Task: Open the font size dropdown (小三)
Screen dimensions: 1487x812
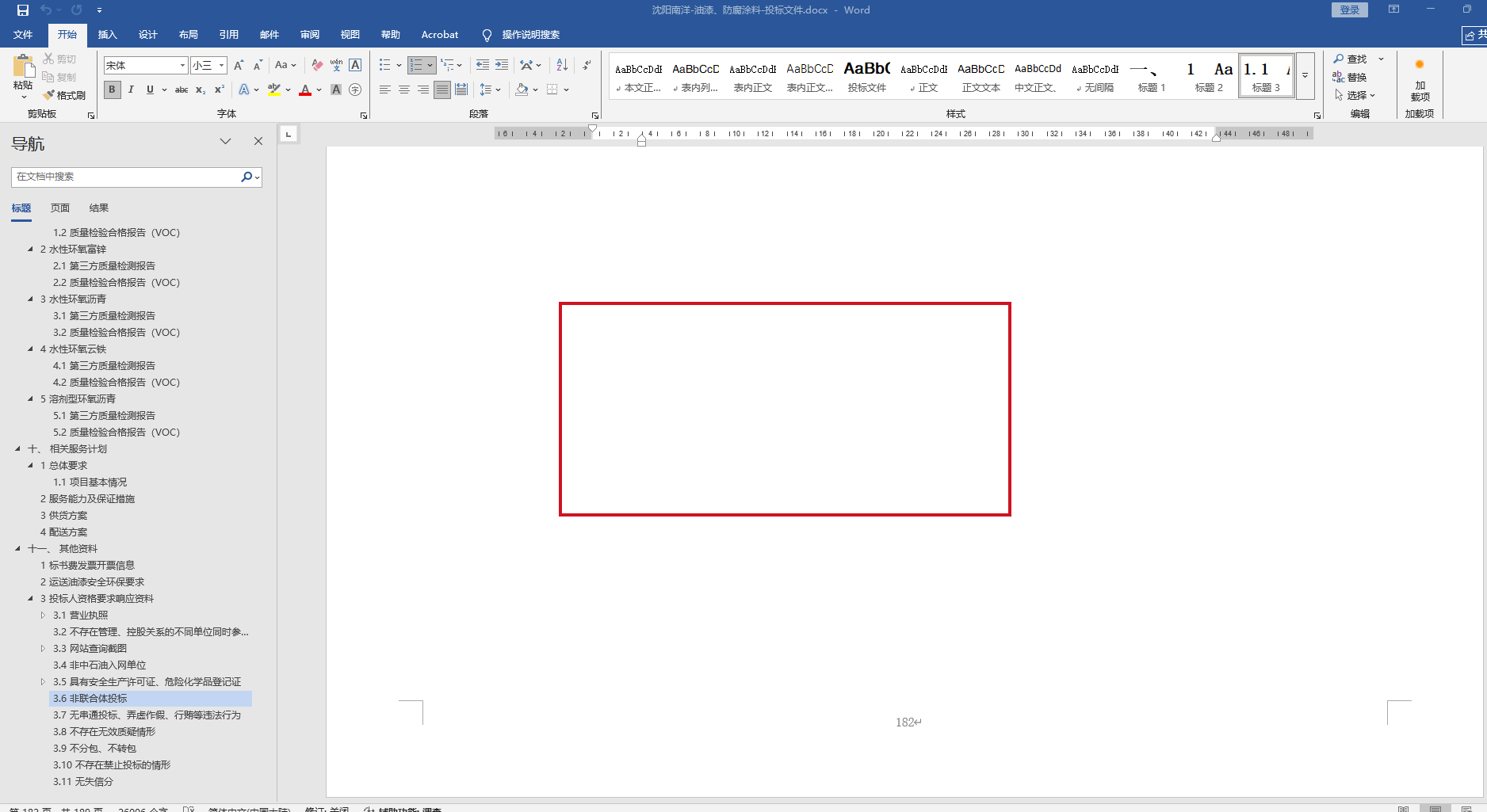Action: tap(222, 65)
